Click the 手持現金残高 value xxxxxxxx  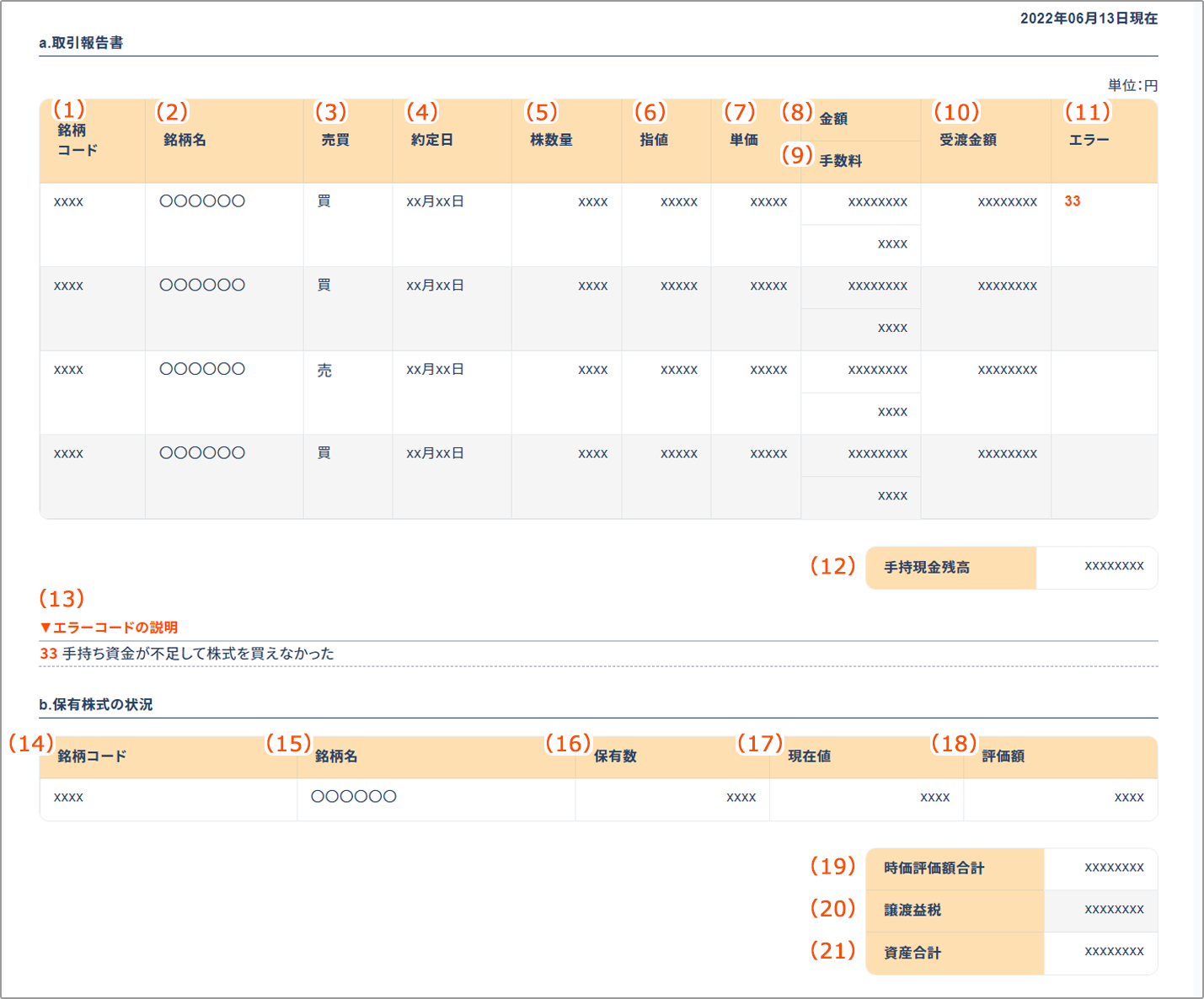(1114, 566)
